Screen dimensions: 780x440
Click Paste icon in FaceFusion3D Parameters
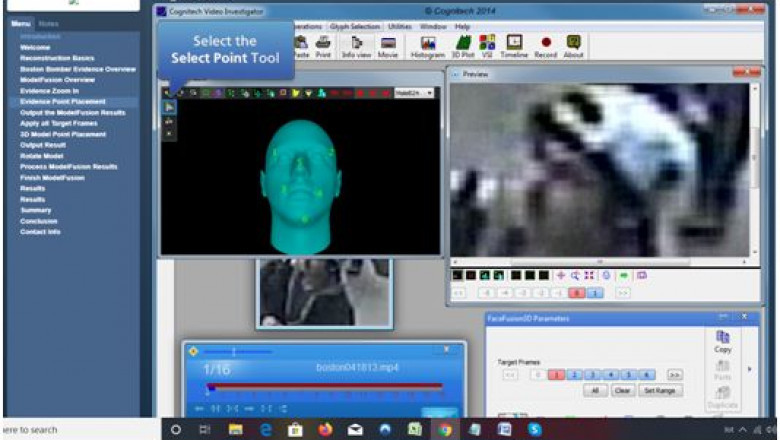[x=723, y=370]
